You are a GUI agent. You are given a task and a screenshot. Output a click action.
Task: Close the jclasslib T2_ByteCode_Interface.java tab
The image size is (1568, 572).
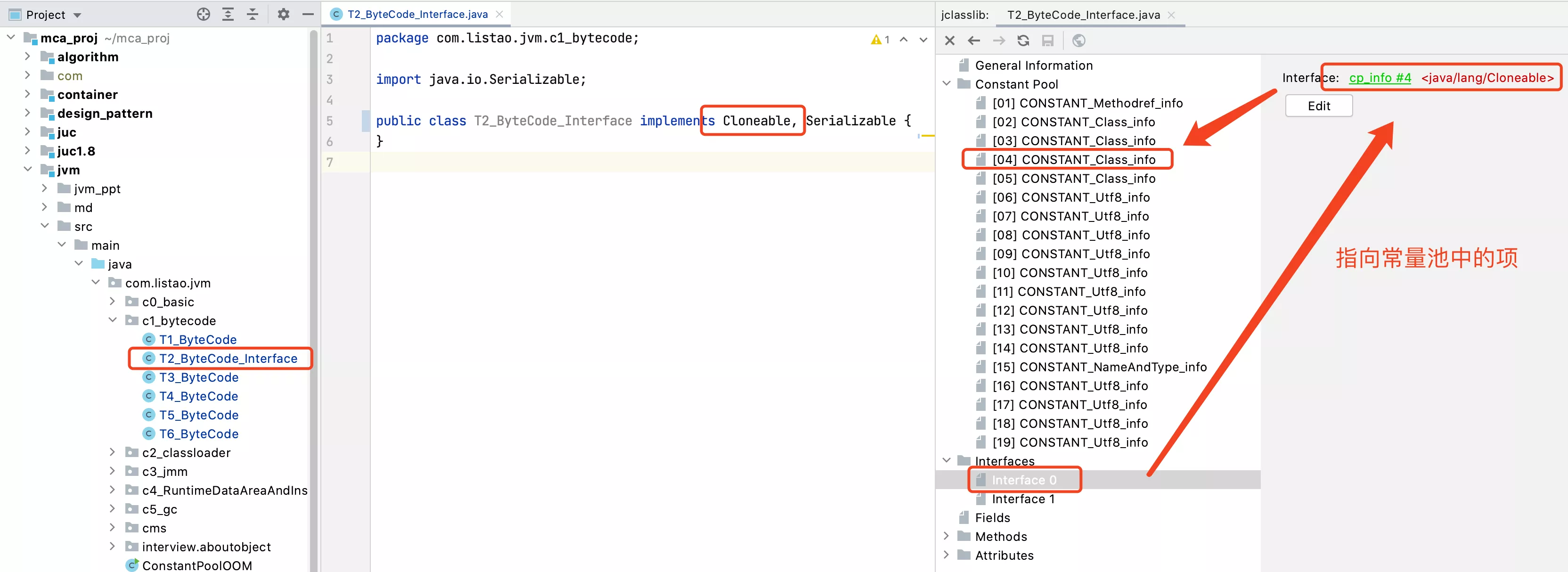pos(1171,15)
